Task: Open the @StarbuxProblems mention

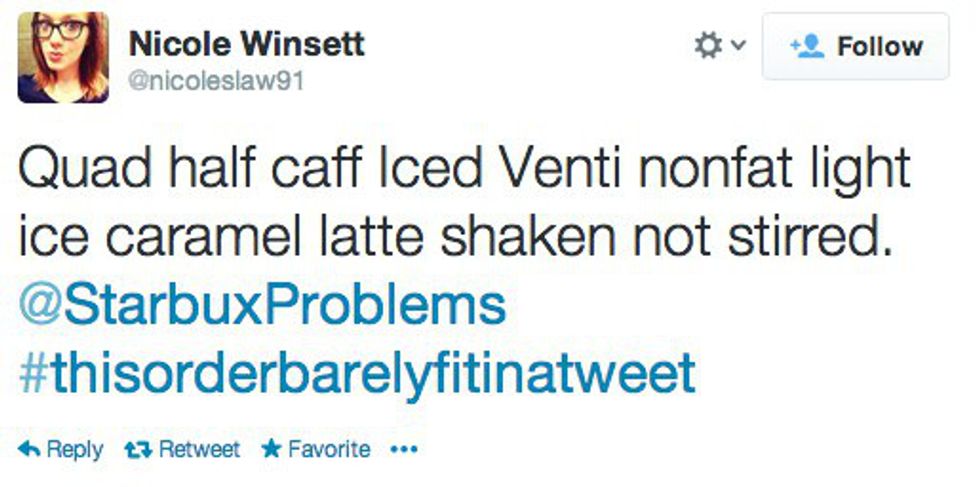Action: tap(262, 306)
